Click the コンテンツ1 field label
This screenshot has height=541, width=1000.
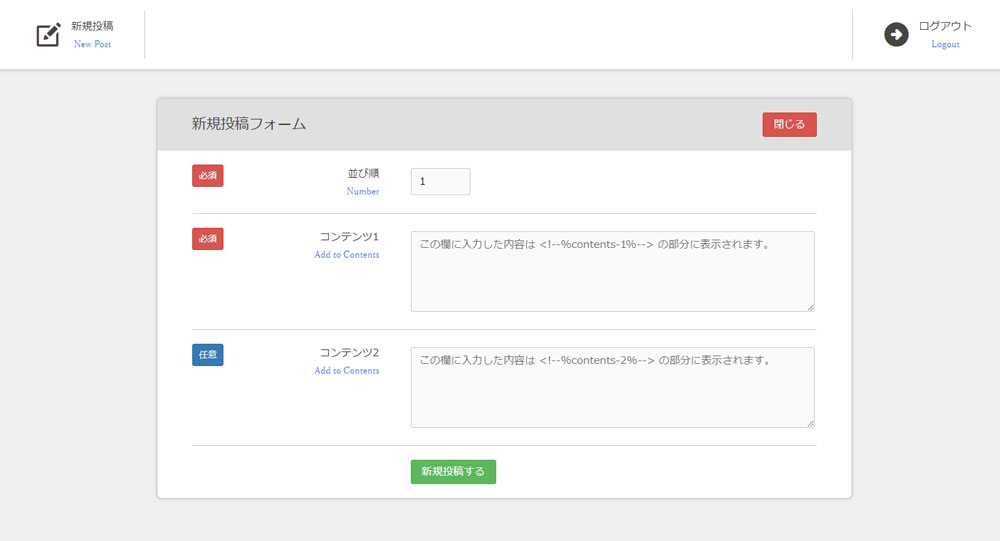pyautogui.click(x=349, y=237)
